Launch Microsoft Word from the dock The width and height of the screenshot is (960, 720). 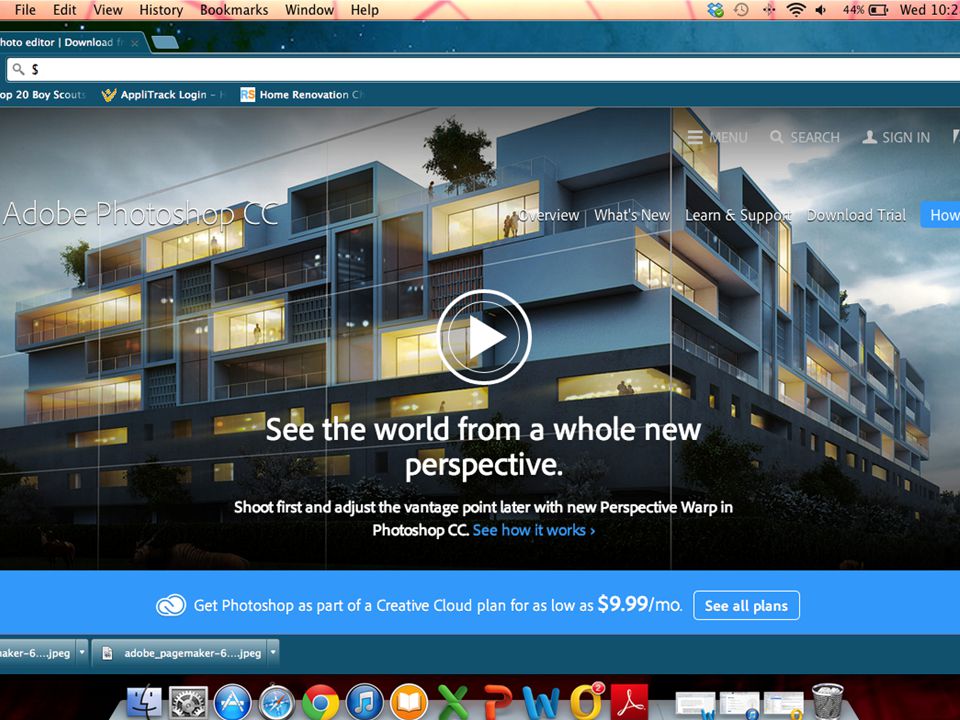tap(542, 702)
